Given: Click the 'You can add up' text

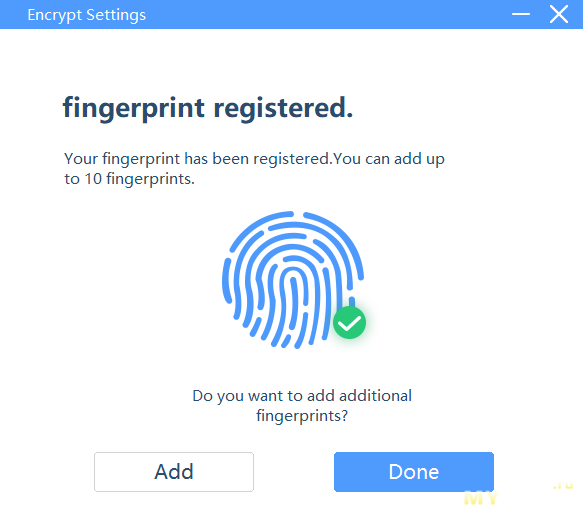Looking at the screenshot, I should 389,159.
